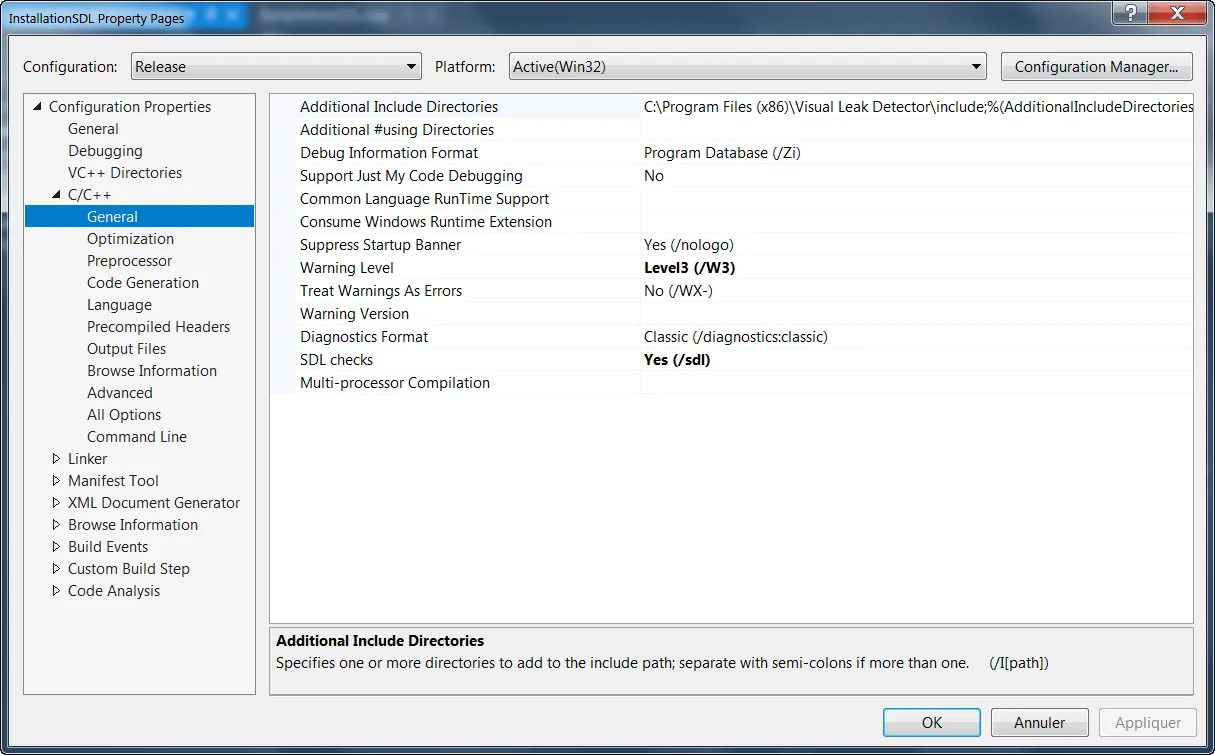Expand the XML Document Generator node

57,503
